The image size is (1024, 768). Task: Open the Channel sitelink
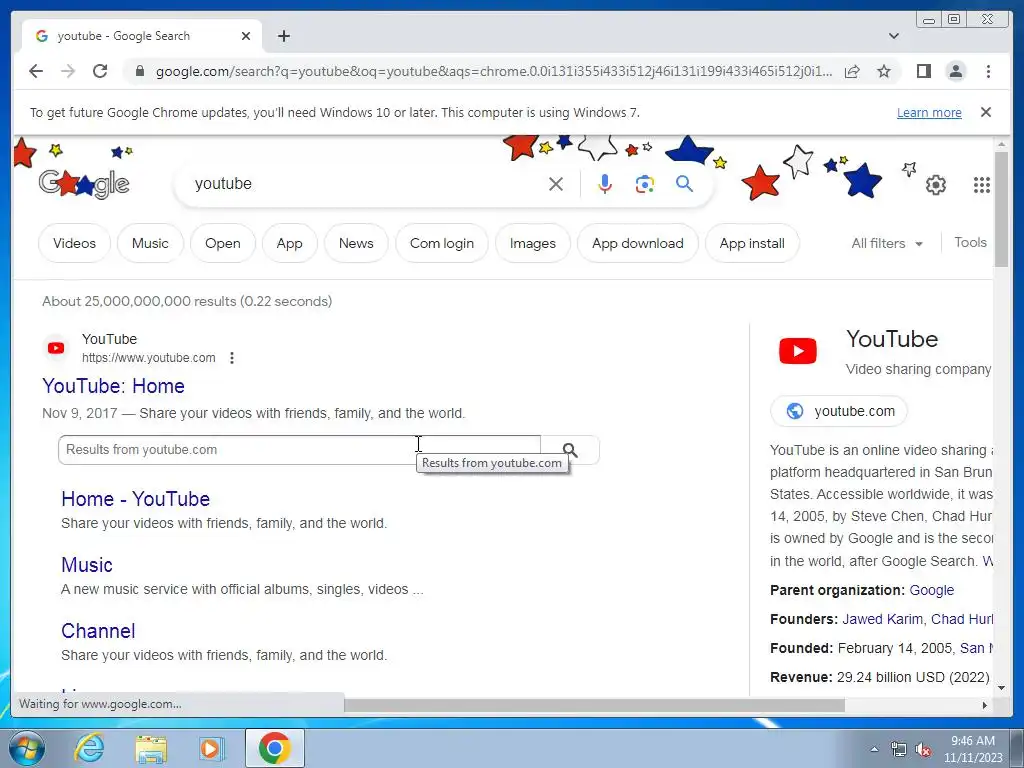[x=98, y=631]
